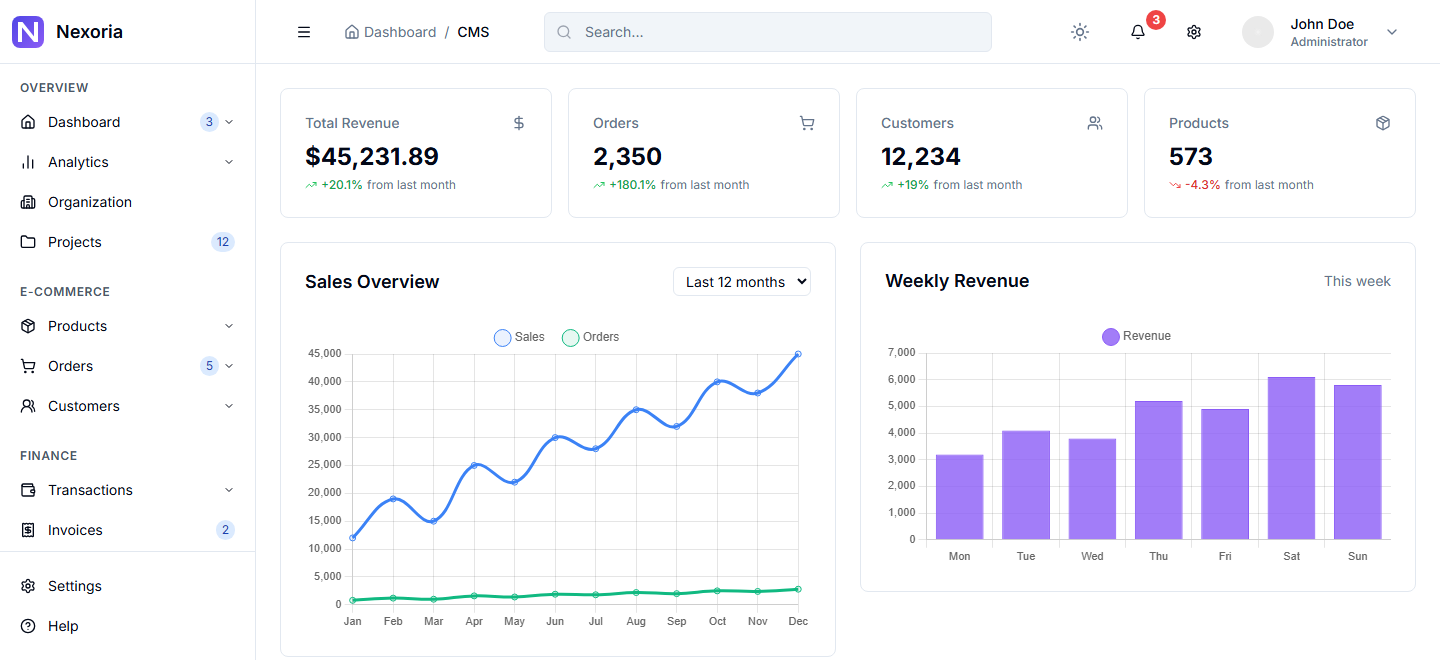Expand the Transactions sidebar chevron
1440x660 pixels.
229,490
